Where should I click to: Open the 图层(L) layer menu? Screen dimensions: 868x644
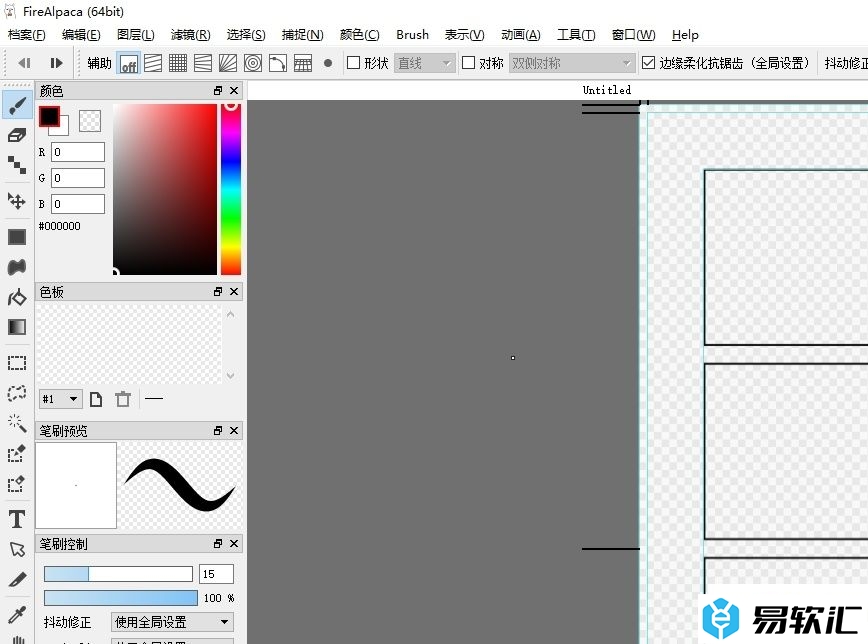pos(136,35)
